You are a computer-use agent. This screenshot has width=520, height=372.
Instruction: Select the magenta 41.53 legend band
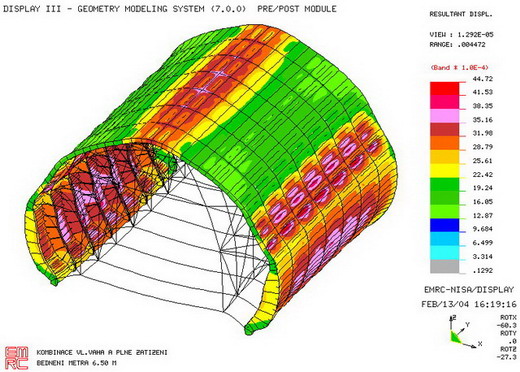(444, 102)
